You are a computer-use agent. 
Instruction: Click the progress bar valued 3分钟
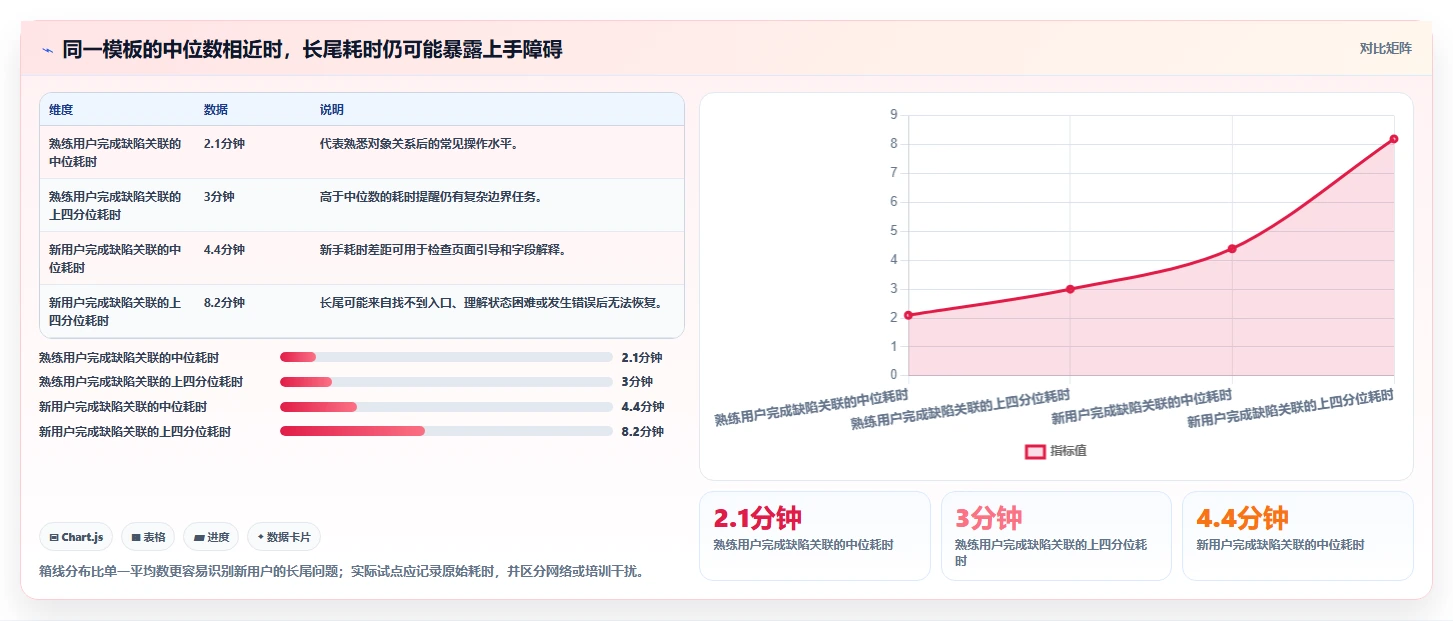(446, 382)
